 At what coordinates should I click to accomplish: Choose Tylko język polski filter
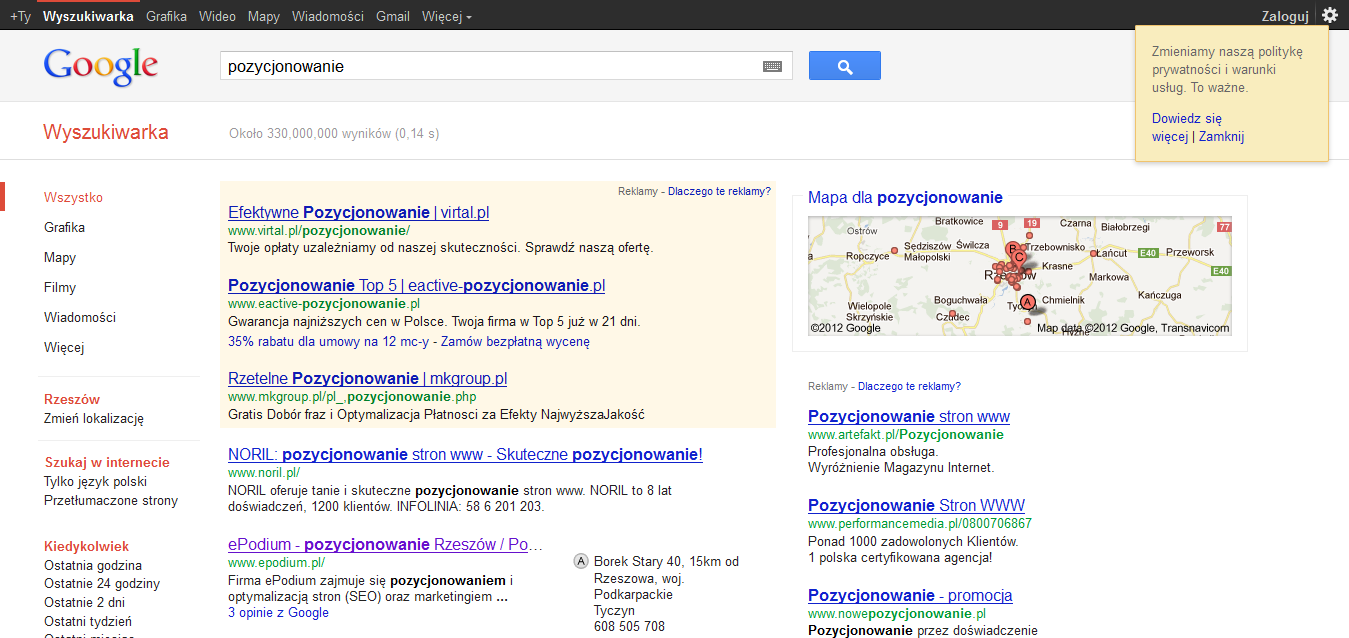pyautogui.click(x=95, y=481)
